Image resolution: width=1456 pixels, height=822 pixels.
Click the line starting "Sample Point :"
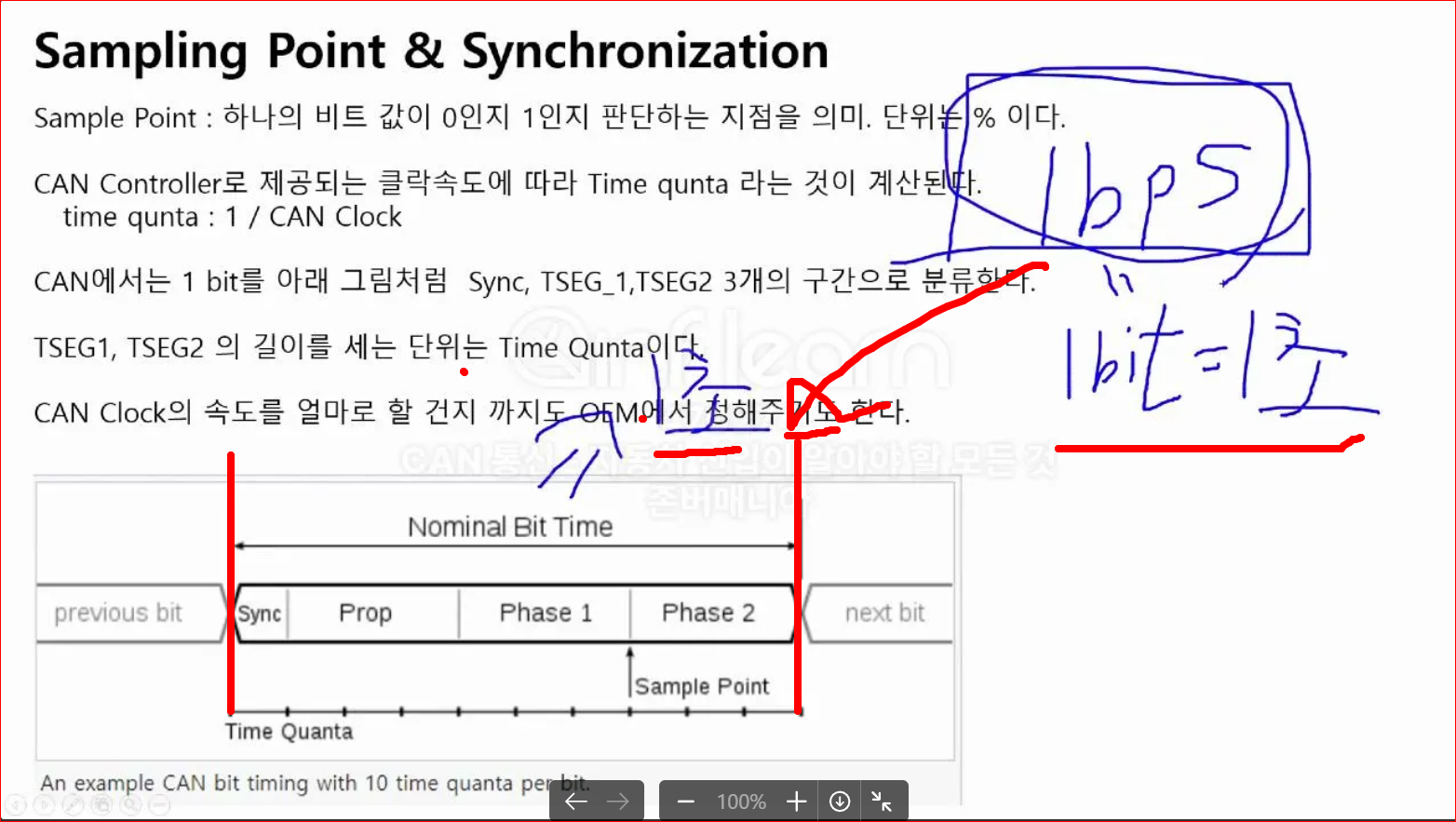click(x=550, y=117)
